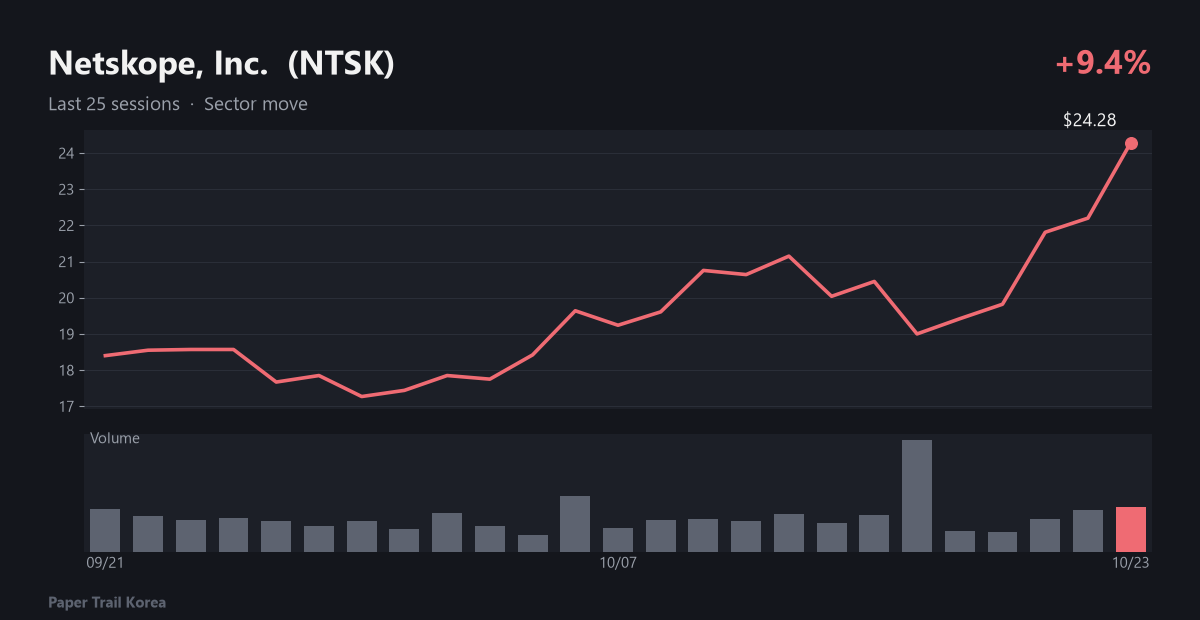Click the highlighted red volume bar for 10/23
The height and width of the screenshot is (620, 1200).
coord(1131,529)
